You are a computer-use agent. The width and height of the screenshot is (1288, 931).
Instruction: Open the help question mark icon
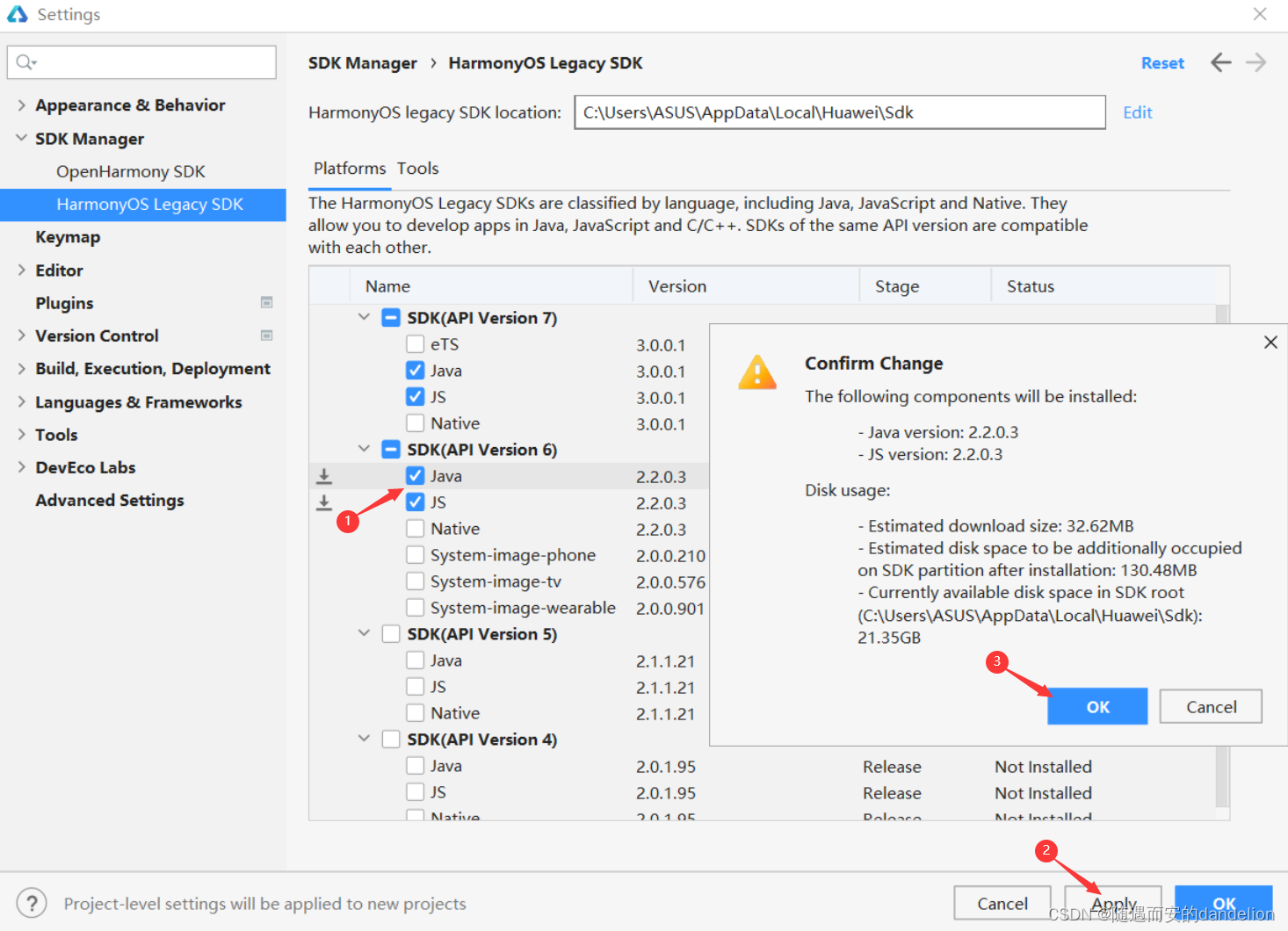(x=32, y=903)
